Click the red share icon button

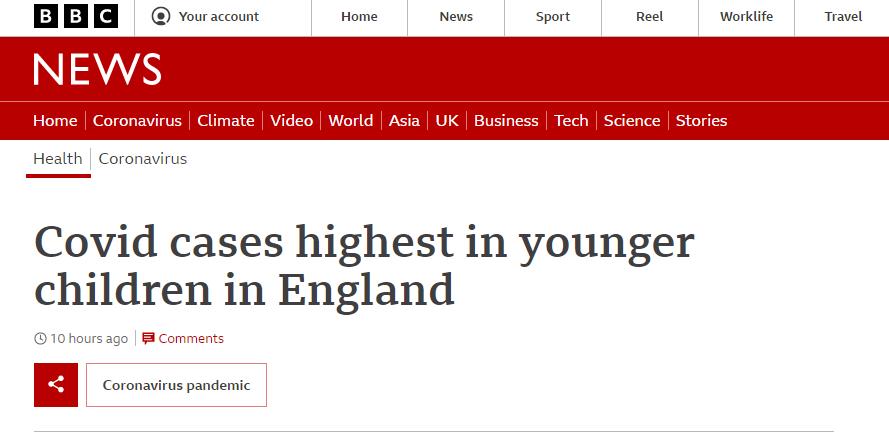tap(56, 385)
